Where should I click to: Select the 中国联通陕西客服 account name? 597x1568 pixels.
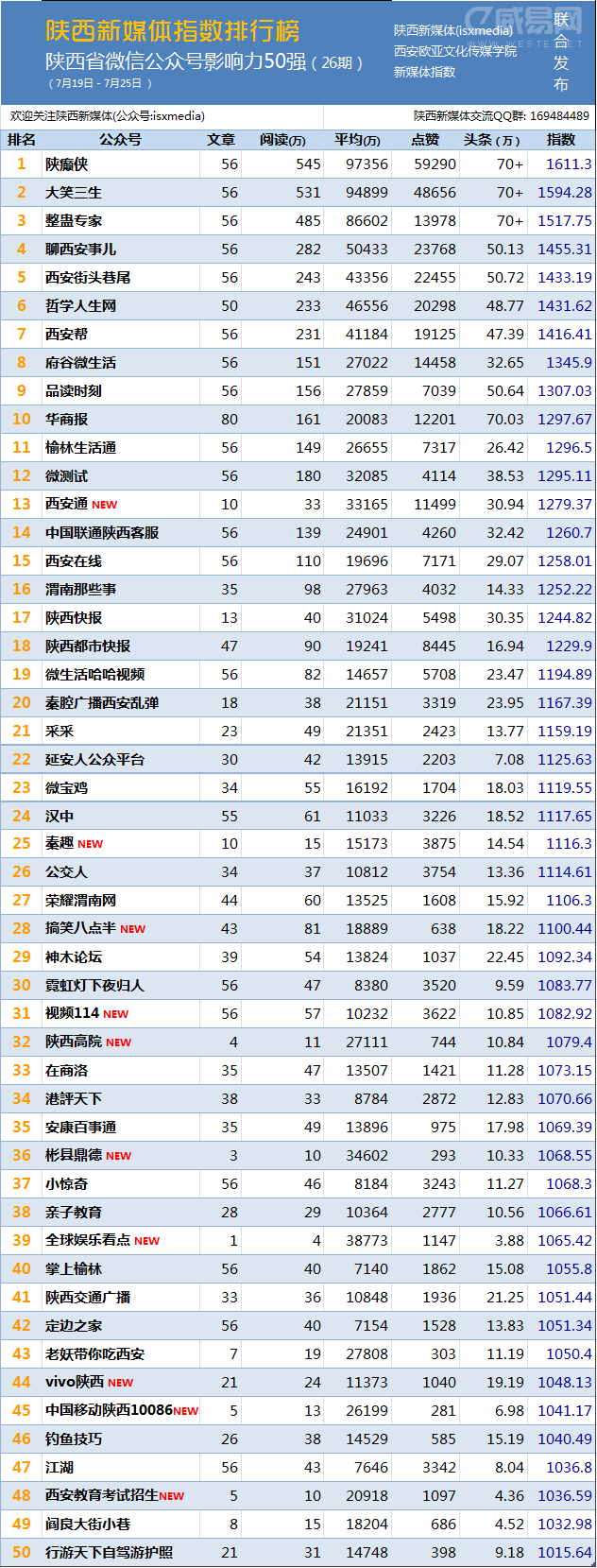coord(102,533)
